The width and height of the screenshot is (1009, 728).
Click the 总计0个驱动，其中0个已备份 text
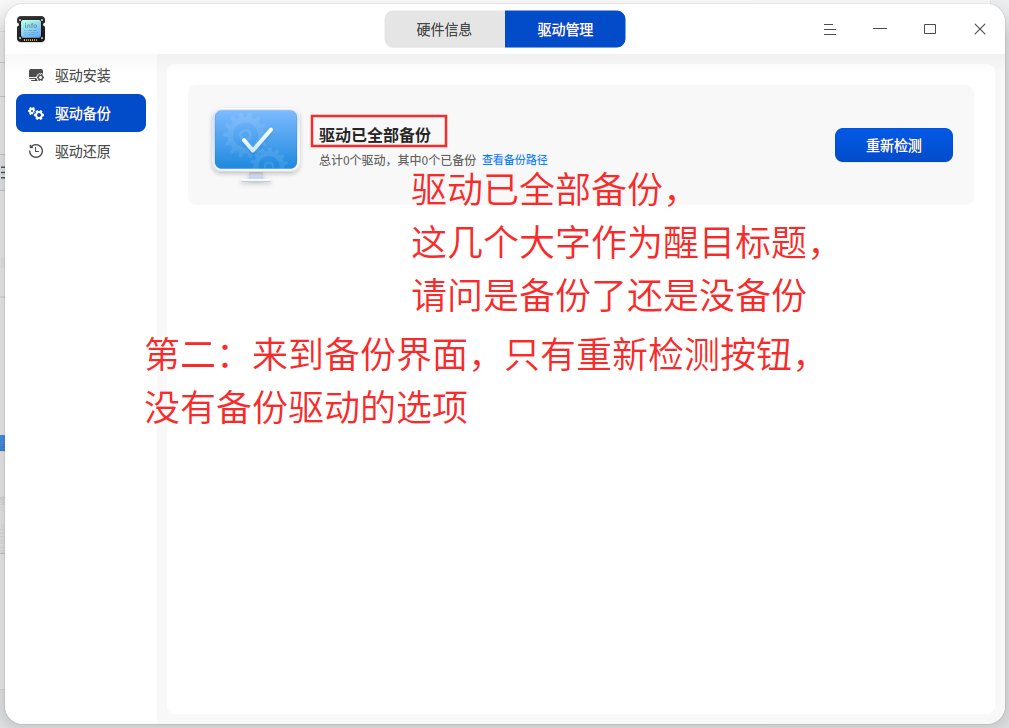pyautogui.click(x=397, y=160)
